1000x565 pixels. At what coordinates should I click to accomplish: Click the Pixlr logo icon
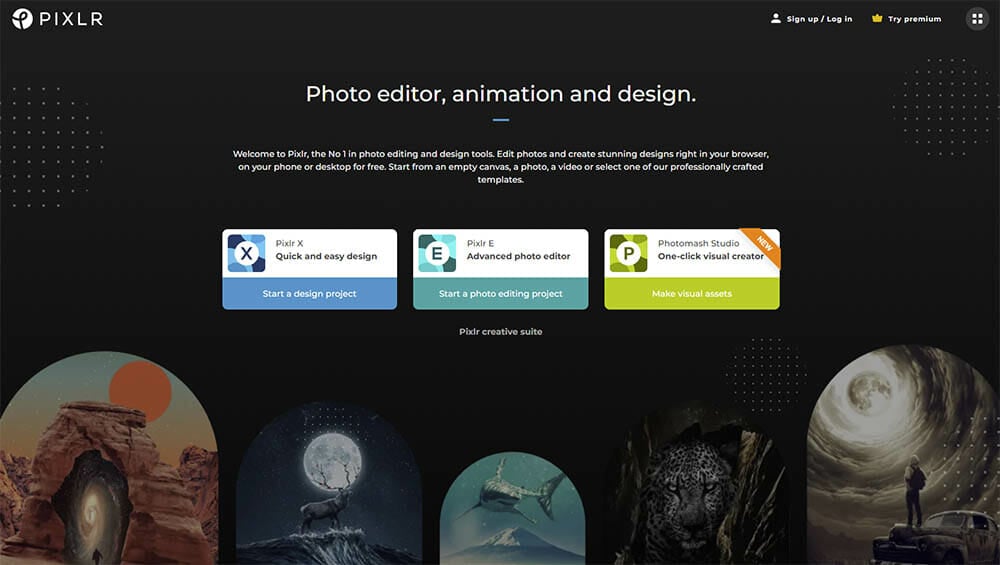[x=22, y=19]
